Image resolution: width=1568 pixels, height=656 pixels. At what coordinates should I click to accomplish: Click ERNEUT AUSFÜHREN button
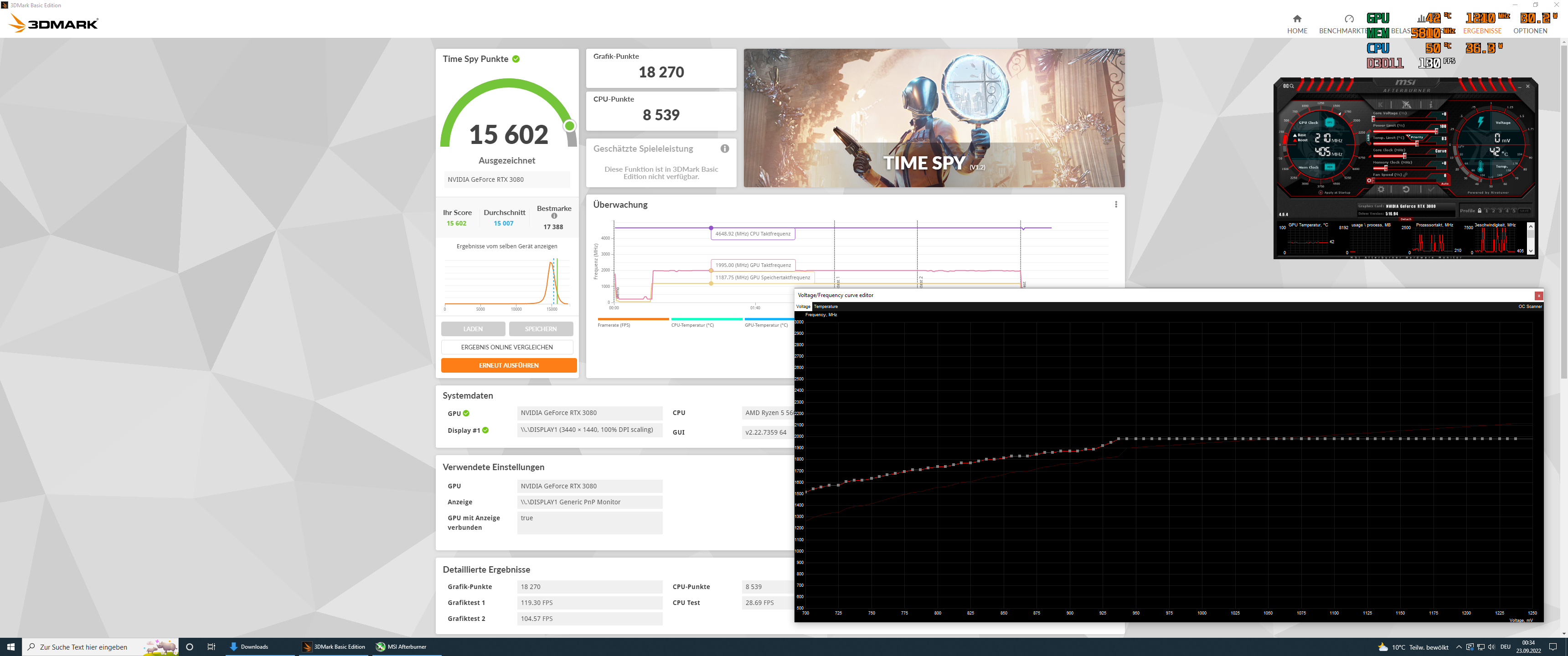pyautogui.click(x=508, y=365)
